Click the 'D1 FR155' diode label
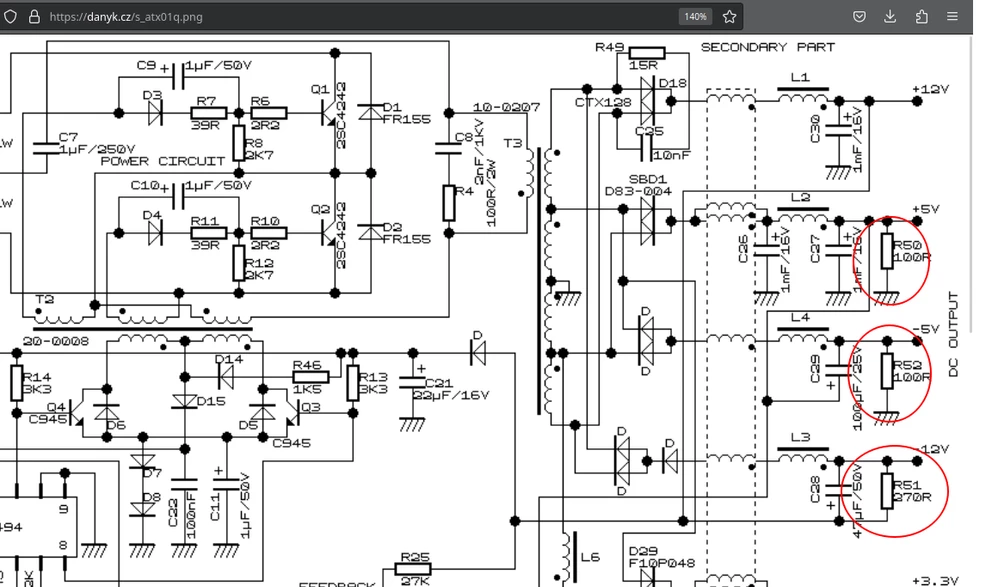This screenshot has height=587, width=998. 407,113
